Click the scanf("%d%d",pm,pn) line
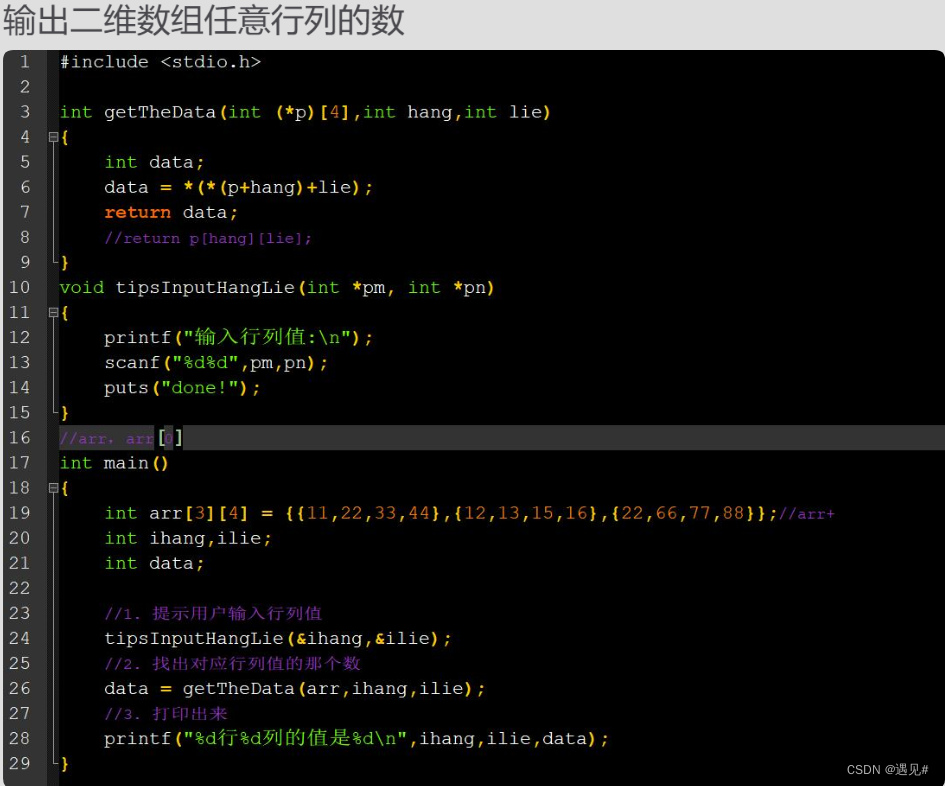Viewport: 945px width, 786px height. tap(216, 363)
